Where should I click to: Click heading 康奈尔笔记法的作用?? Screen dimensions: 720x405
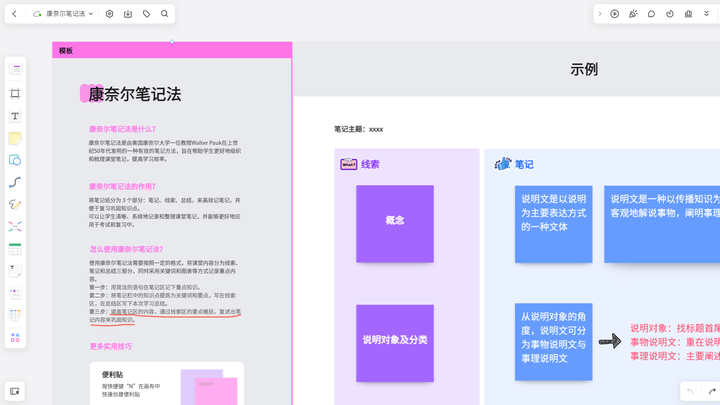[x=122, y=186]
